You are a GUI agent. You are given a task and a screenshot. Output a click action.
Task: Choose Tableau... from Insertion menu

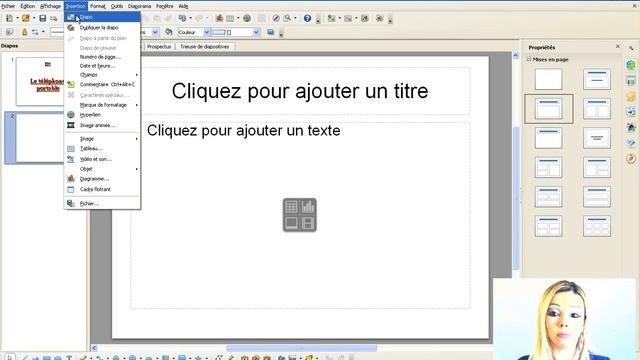click(x=102, y=149)
